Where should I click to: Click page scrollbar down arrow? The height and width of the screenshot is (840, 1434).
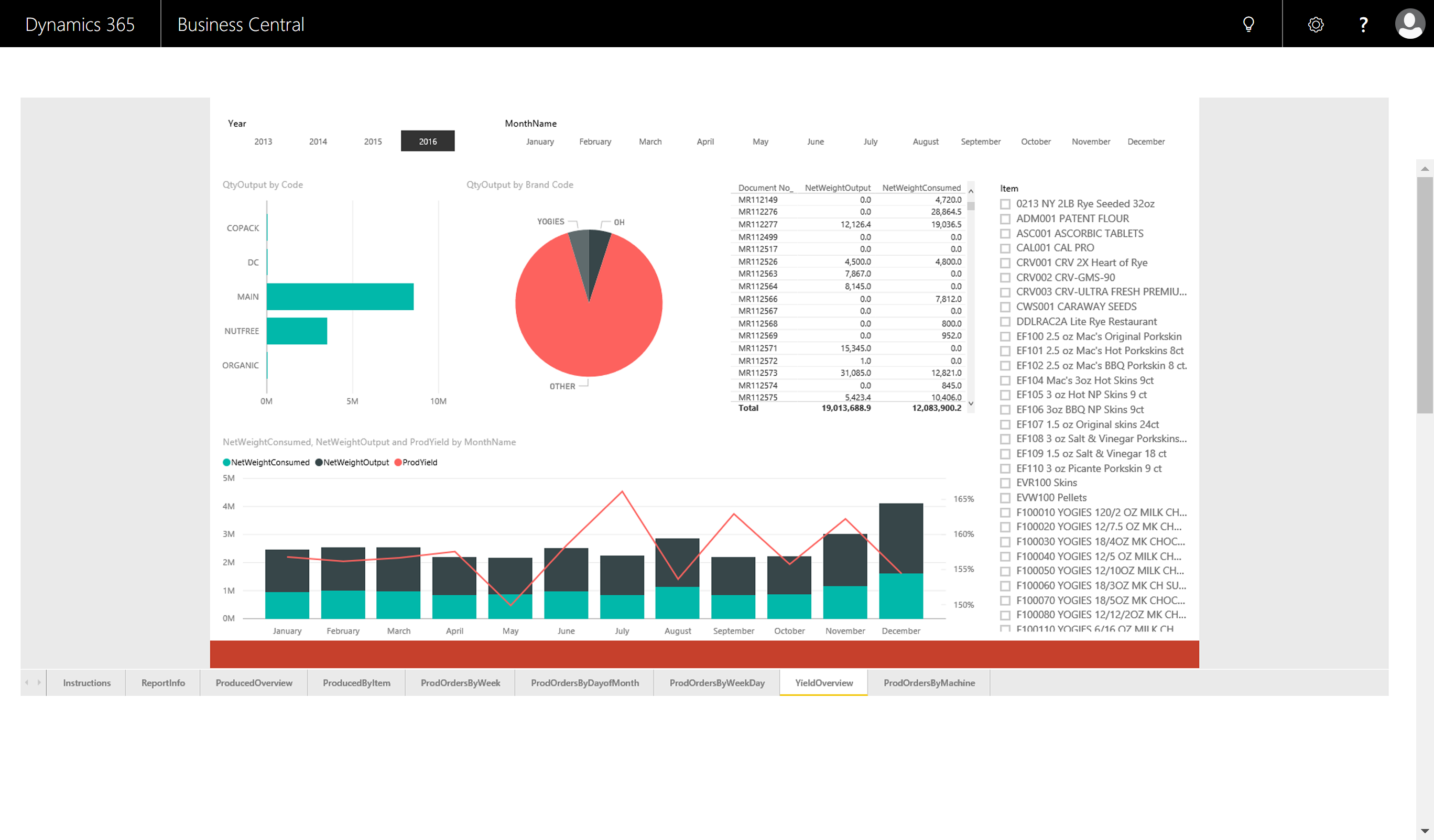(x=1425, y=831)
